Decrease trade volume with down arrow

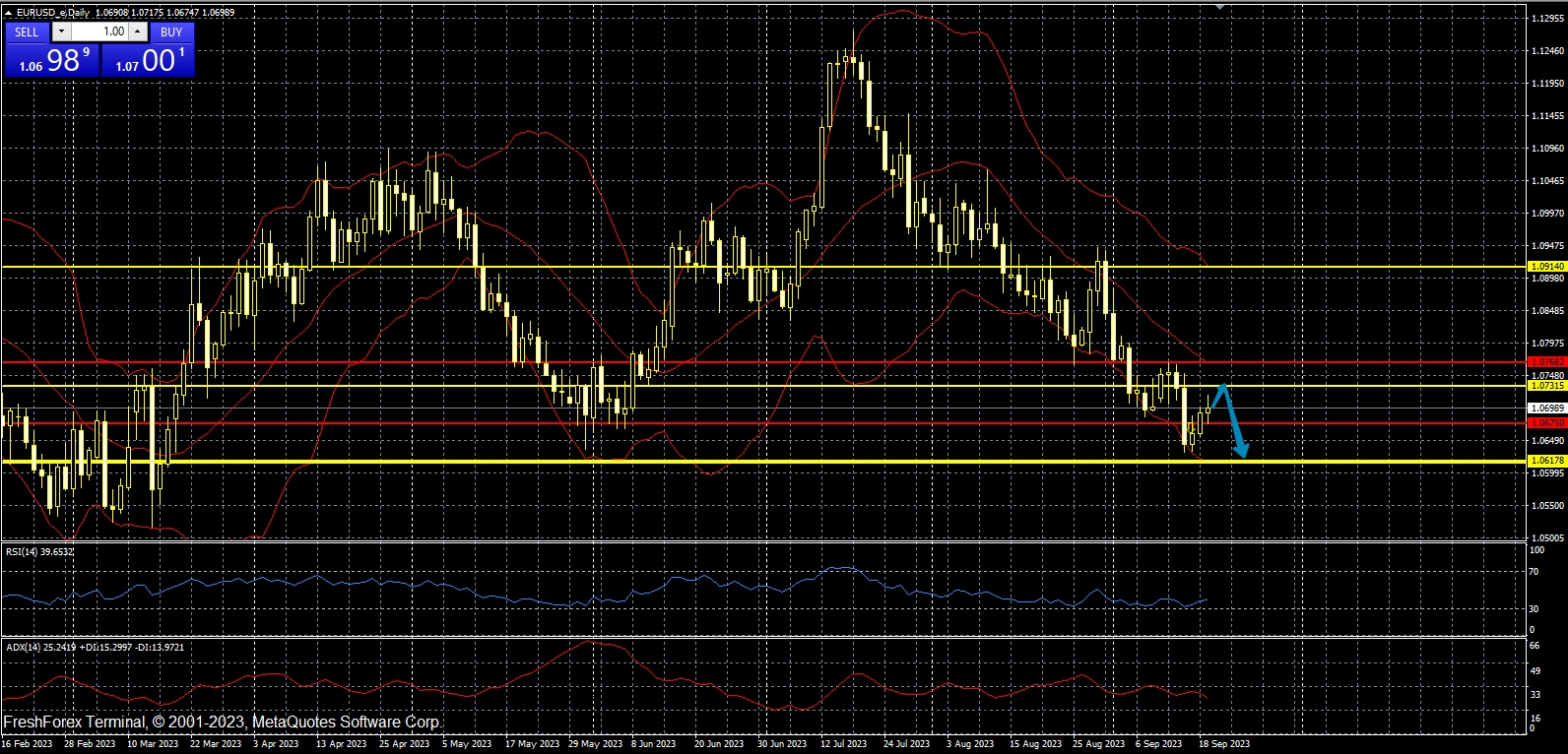[x=61, y=31]
